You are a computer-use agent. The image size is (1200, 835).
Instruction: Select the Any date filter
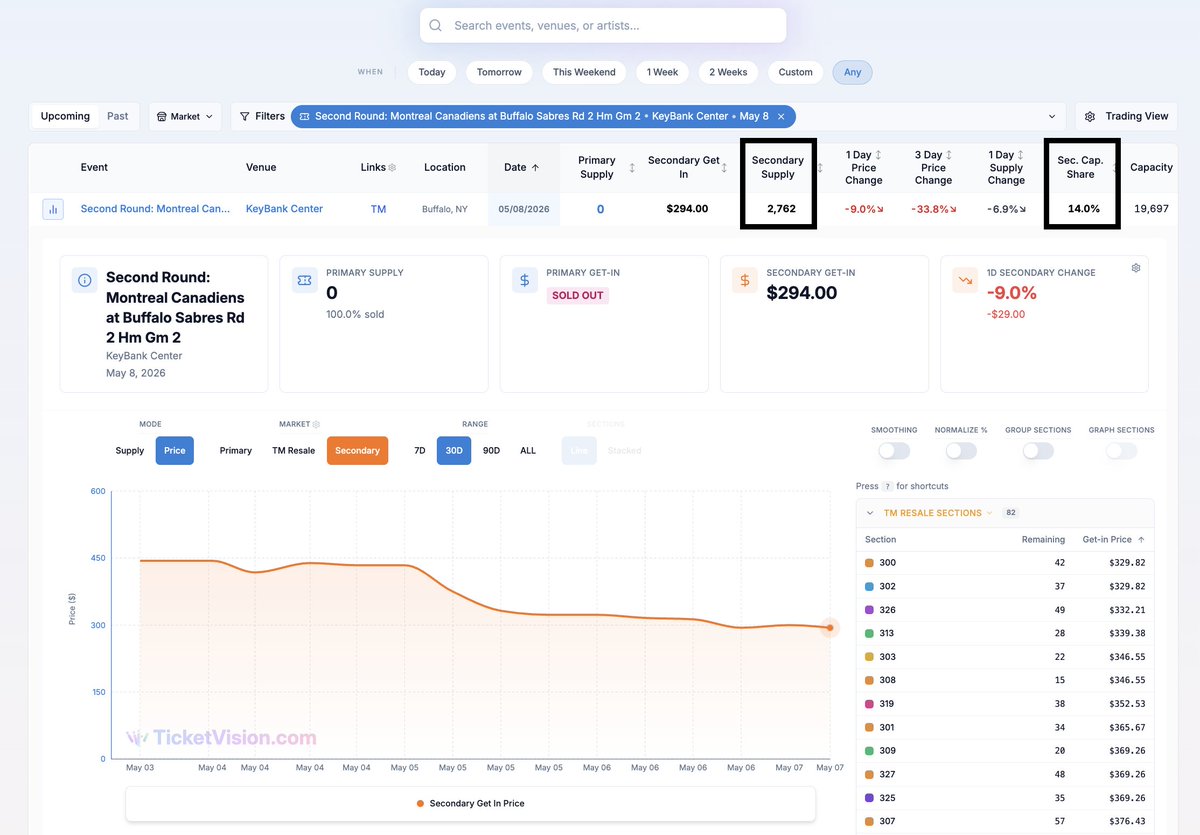pos(853,72)
